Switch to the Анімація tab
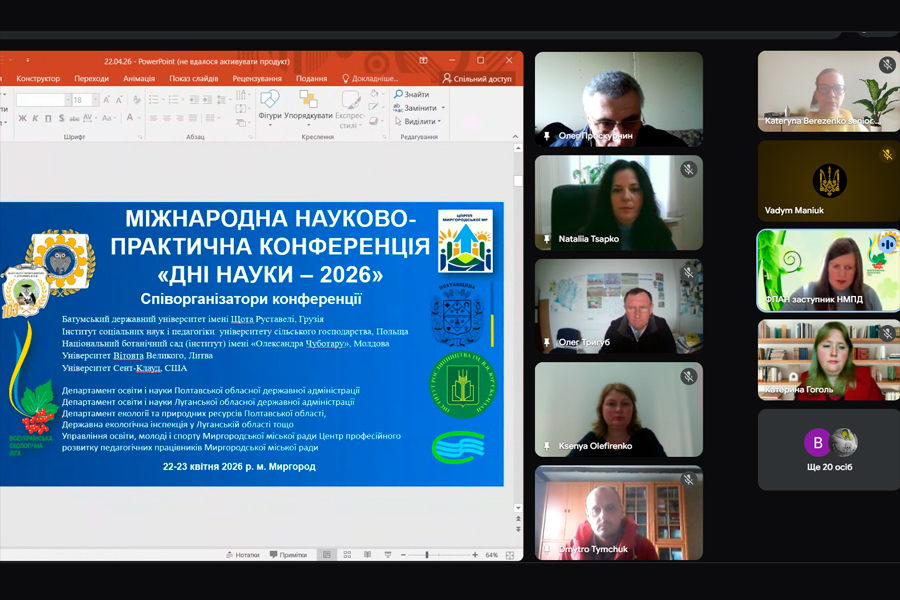Viewport: 900px width, 600px height. (139, 79)
